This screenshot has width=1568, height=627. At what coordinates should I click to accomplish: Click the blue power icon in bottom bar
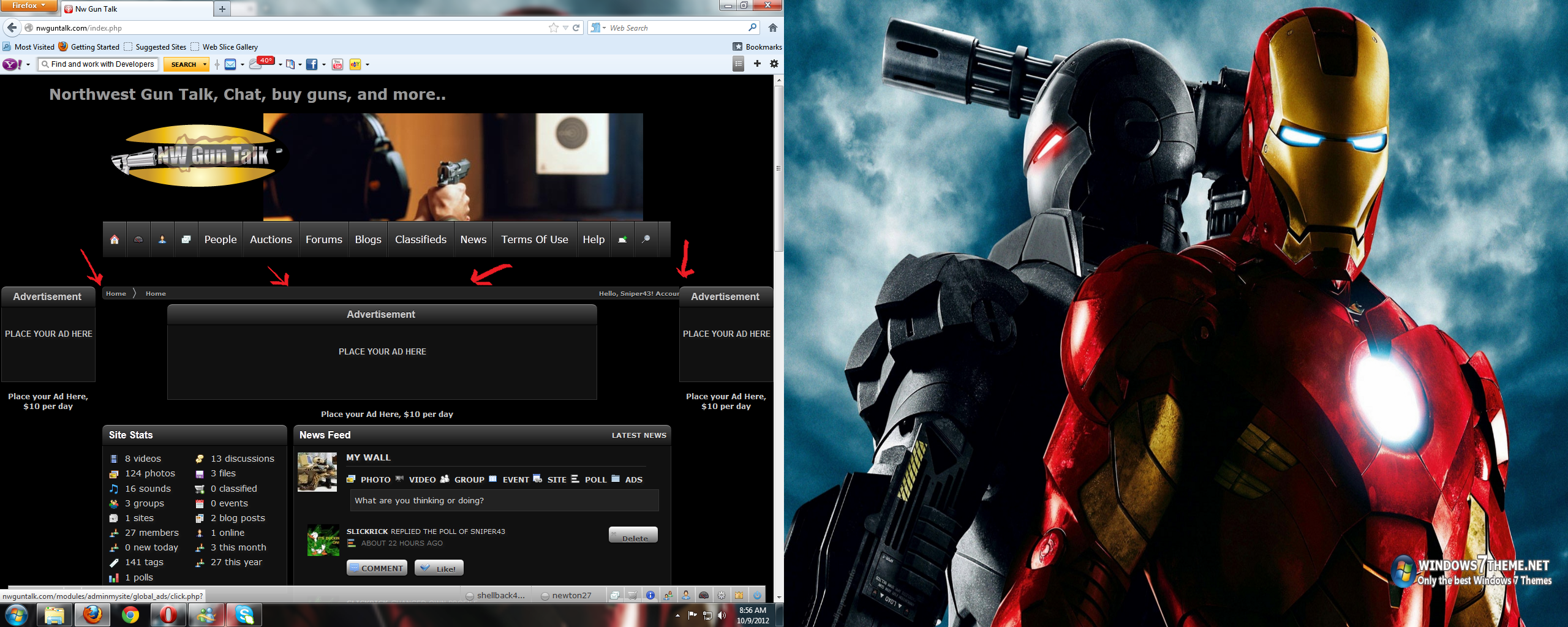(757, 595)
